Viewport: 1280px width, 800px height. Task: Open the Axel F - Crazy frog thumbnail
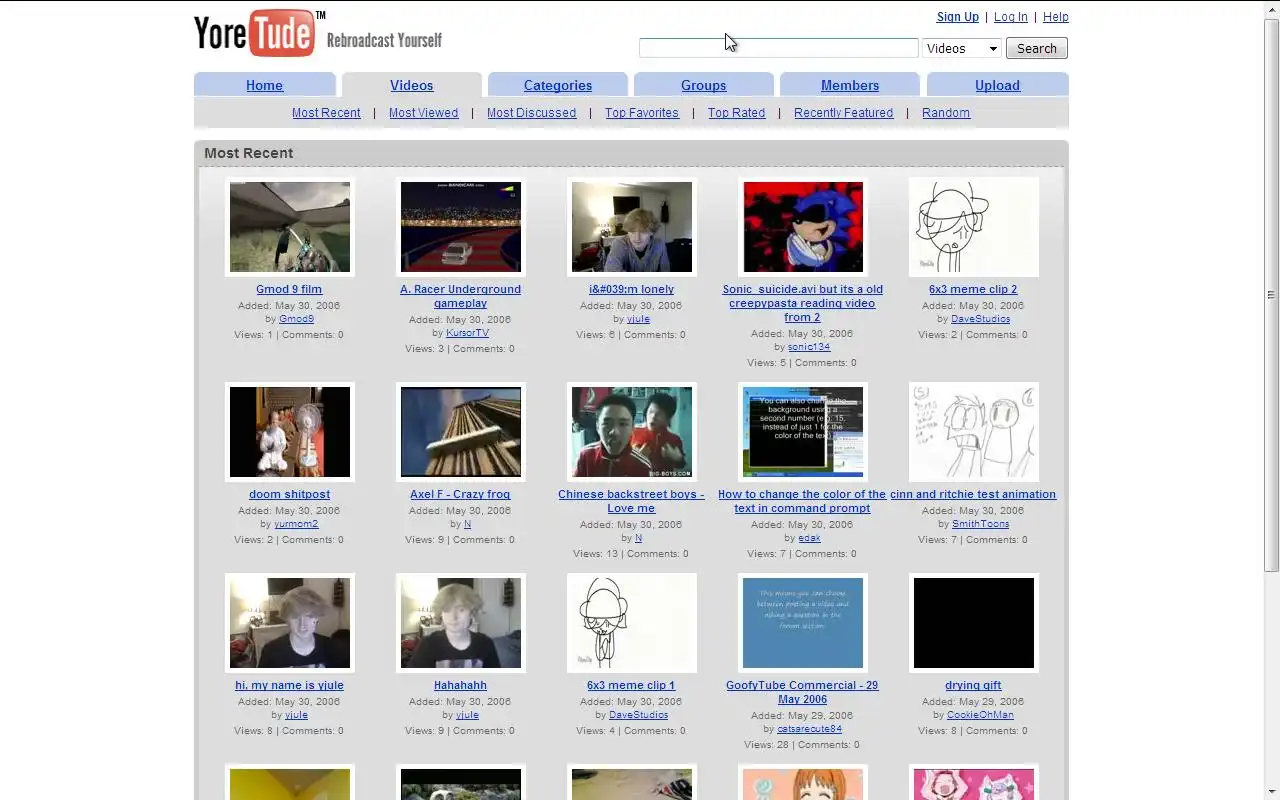[x=461, y=432]
